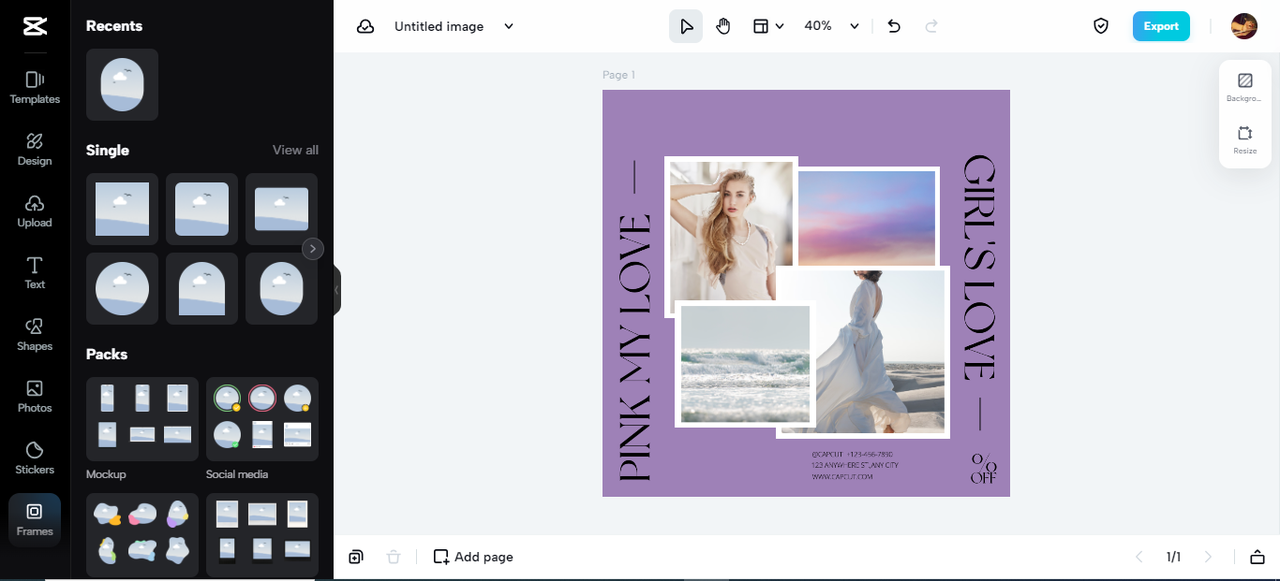The width and height of the screenshot is (1280, 581).
Task: Open the layers icon at bottom right
Action: pos(1257,557)
